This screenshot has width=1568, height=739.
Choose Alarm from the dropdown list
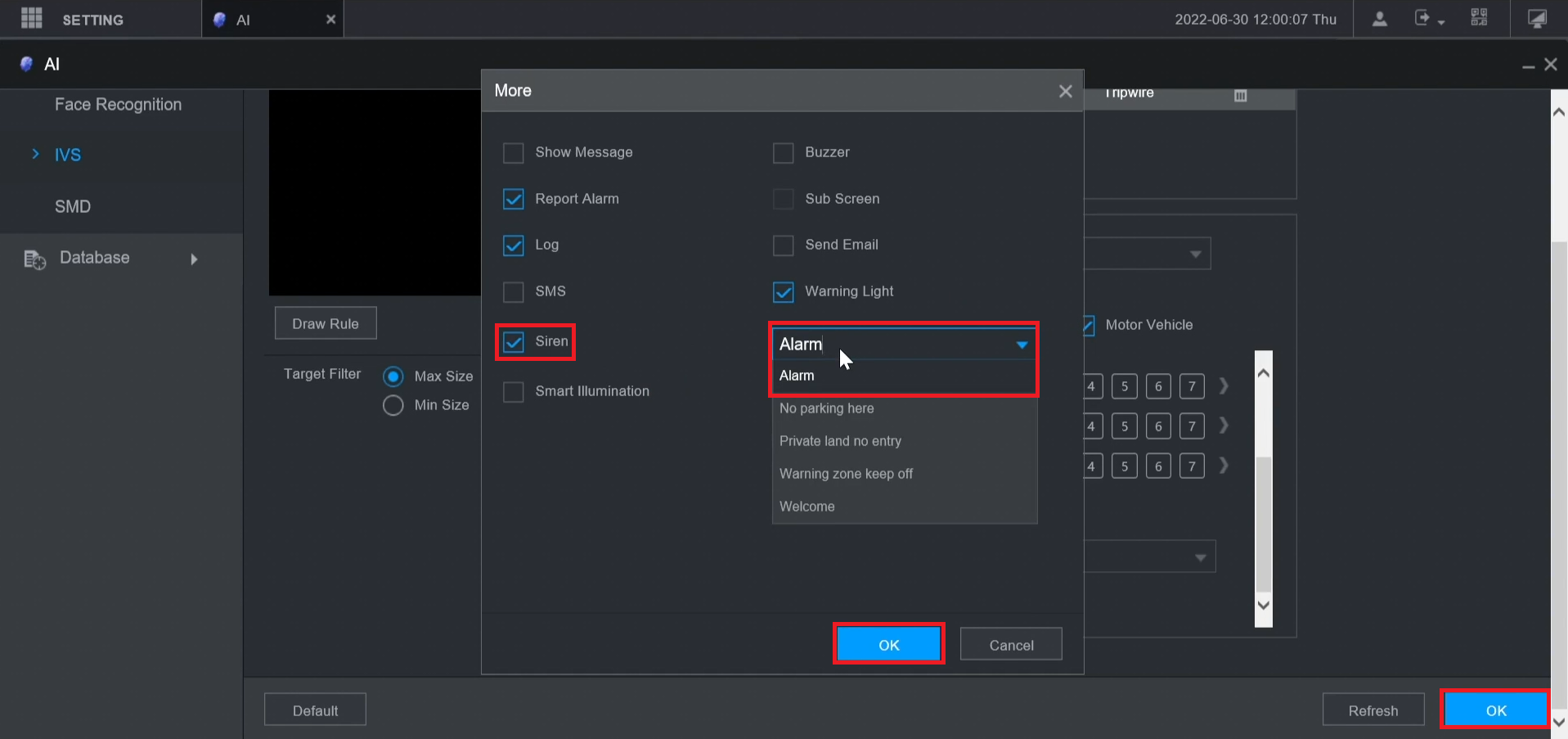click(x=905, y=376)
